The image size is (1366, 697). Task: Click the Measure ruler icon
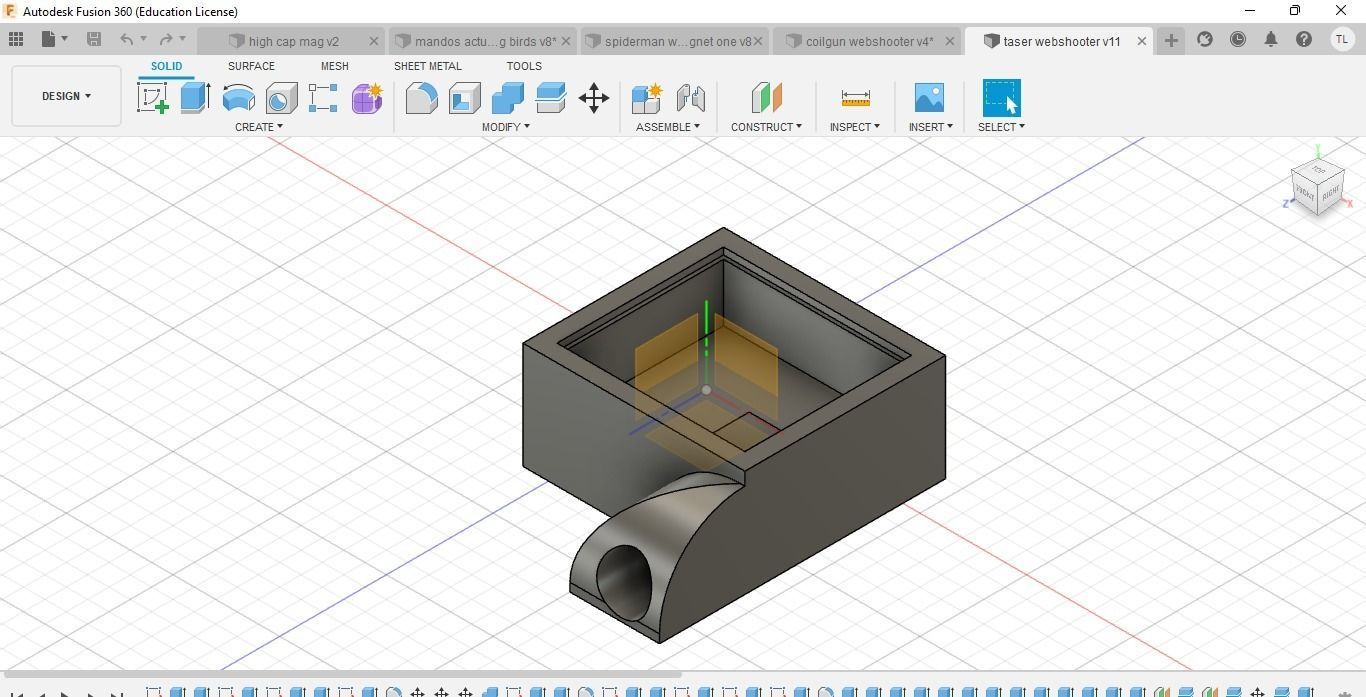tap(855, 98)
